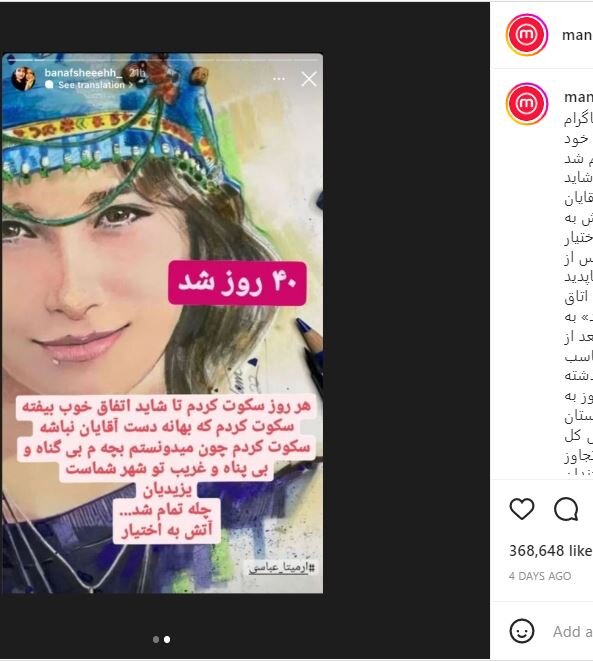Click the story progress bar at top
This screenshot has width=593, height=661.
162,60
